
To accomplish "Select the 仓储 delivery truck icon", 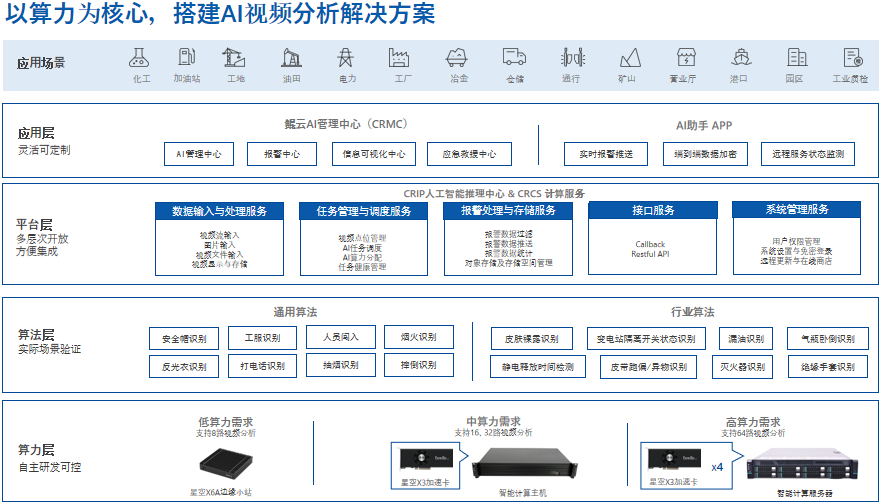I will 514,58.
